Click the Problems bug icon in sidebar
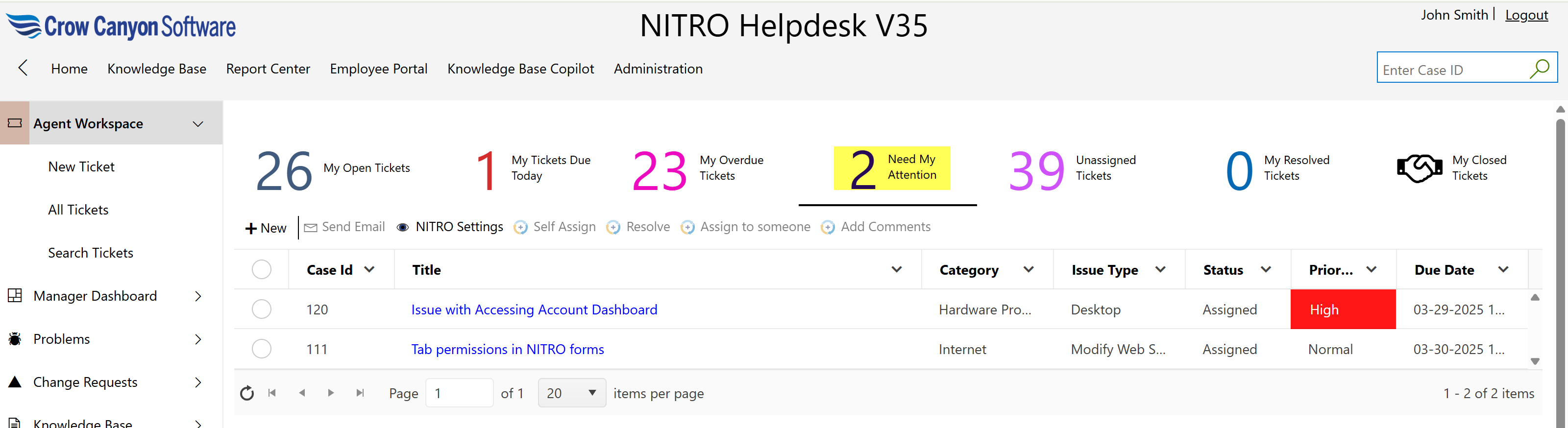The width and height of the screenshot is (1568, 428). pyautogui.click(x=15, y=339)
